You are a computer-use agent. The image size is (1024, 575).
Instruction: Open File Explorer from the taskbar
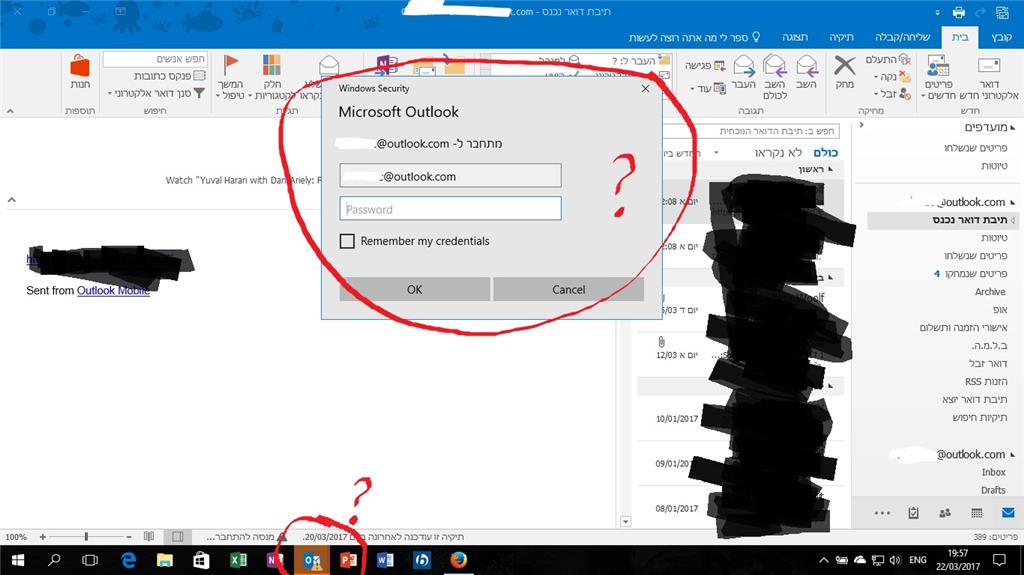point(165,560)
